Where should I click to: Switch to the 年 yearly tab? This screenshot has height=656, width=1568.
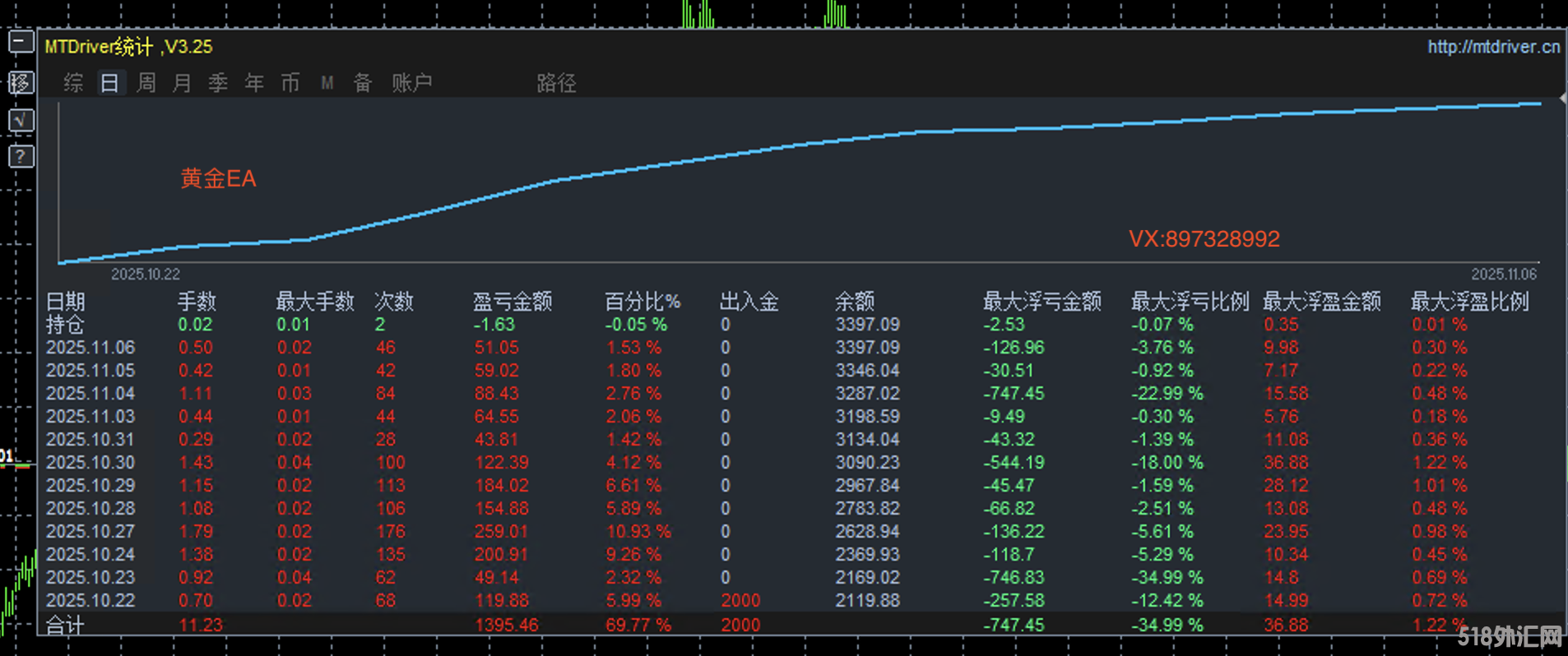click(x=254, y=83)
